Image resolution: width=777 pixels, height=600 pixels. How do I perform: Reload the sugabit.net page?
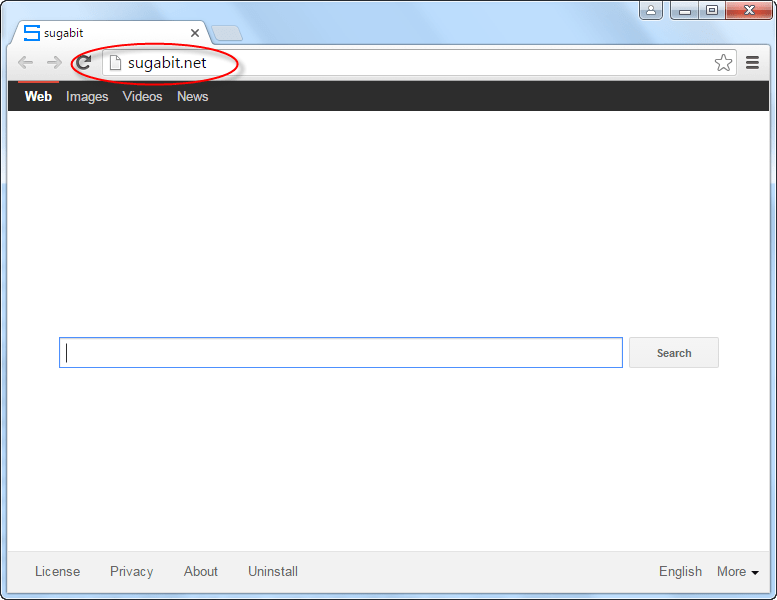84,62
